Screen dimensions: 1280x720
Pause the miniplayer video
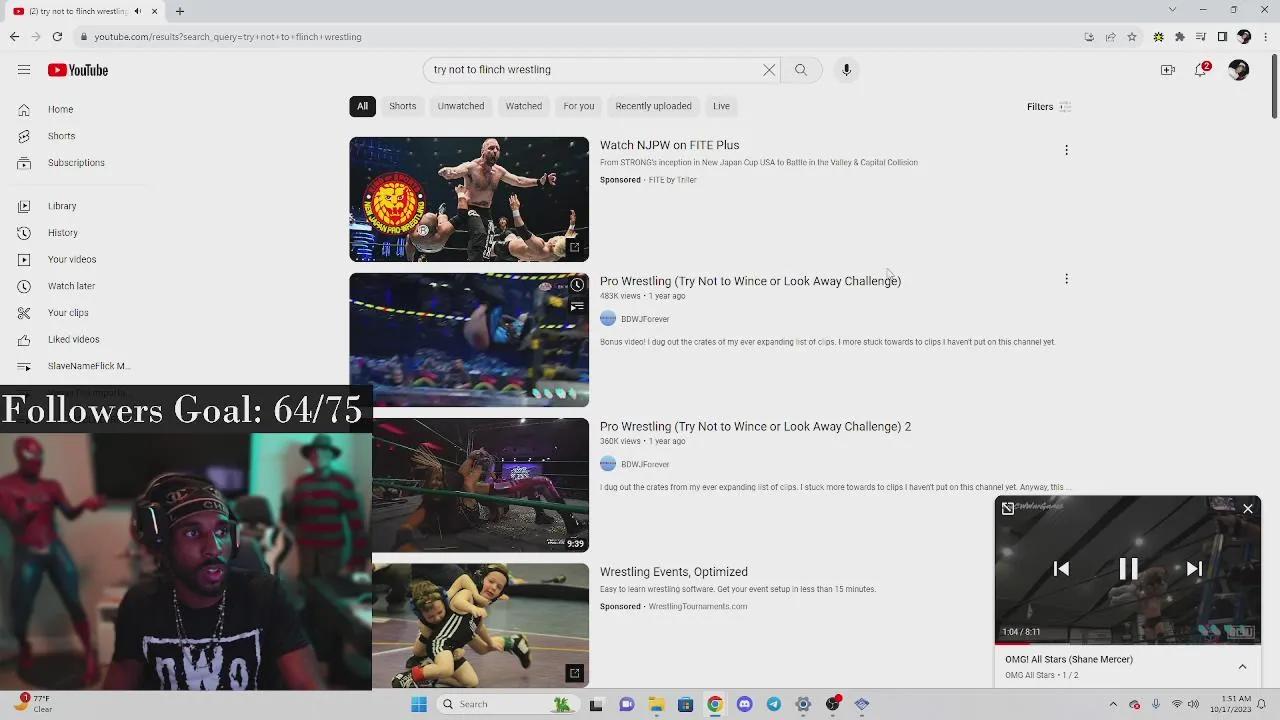tap(1128, 569)
